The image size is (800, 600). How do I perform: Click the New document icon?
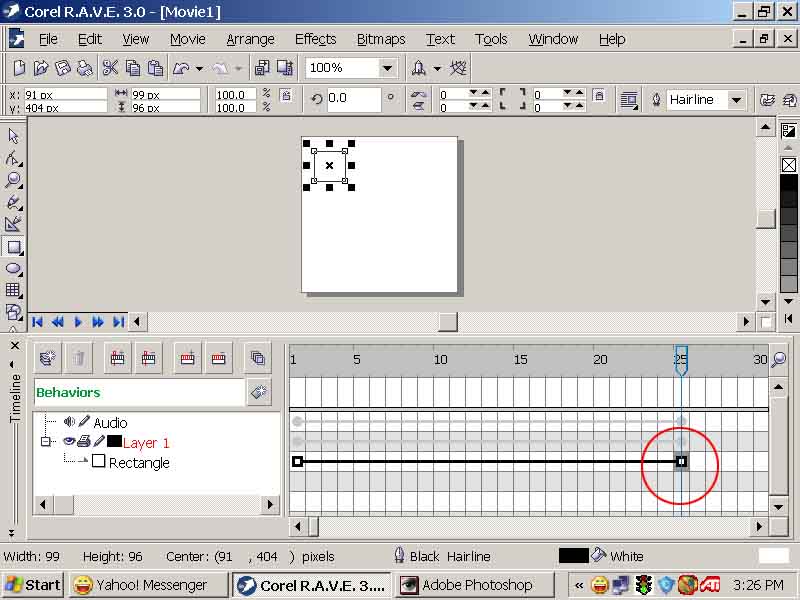tap(19, 68)
